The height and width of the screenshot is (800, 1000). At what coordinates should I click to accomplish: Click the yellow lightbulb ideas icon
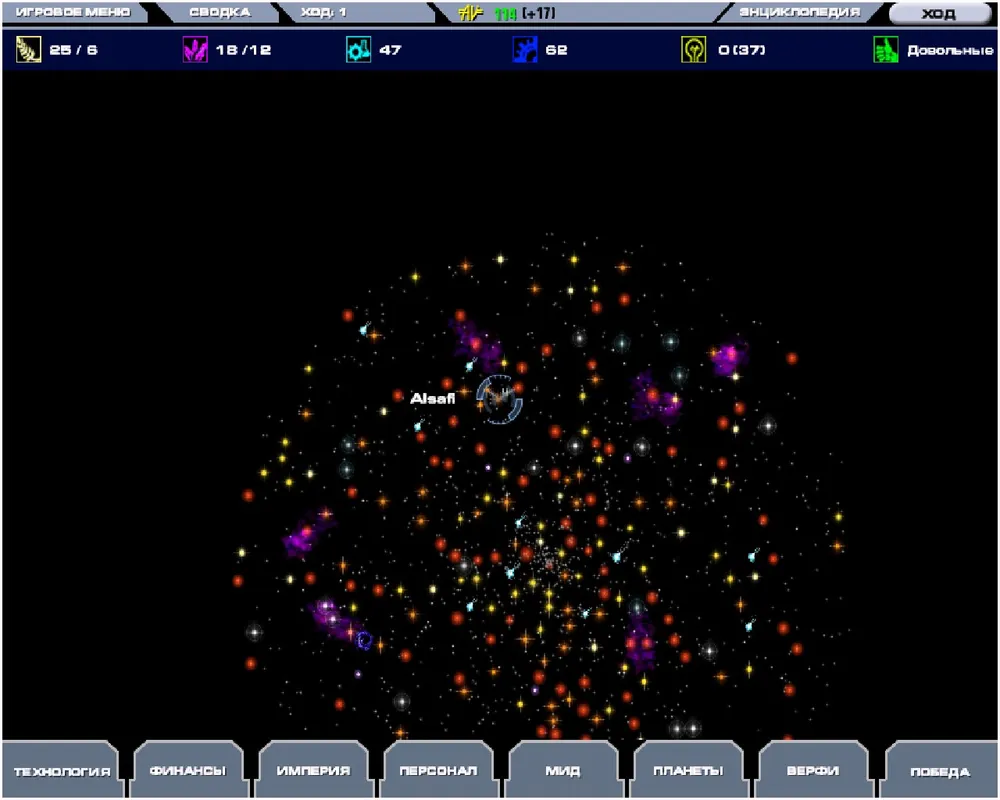pyautogui.click(x=693, y=49)
